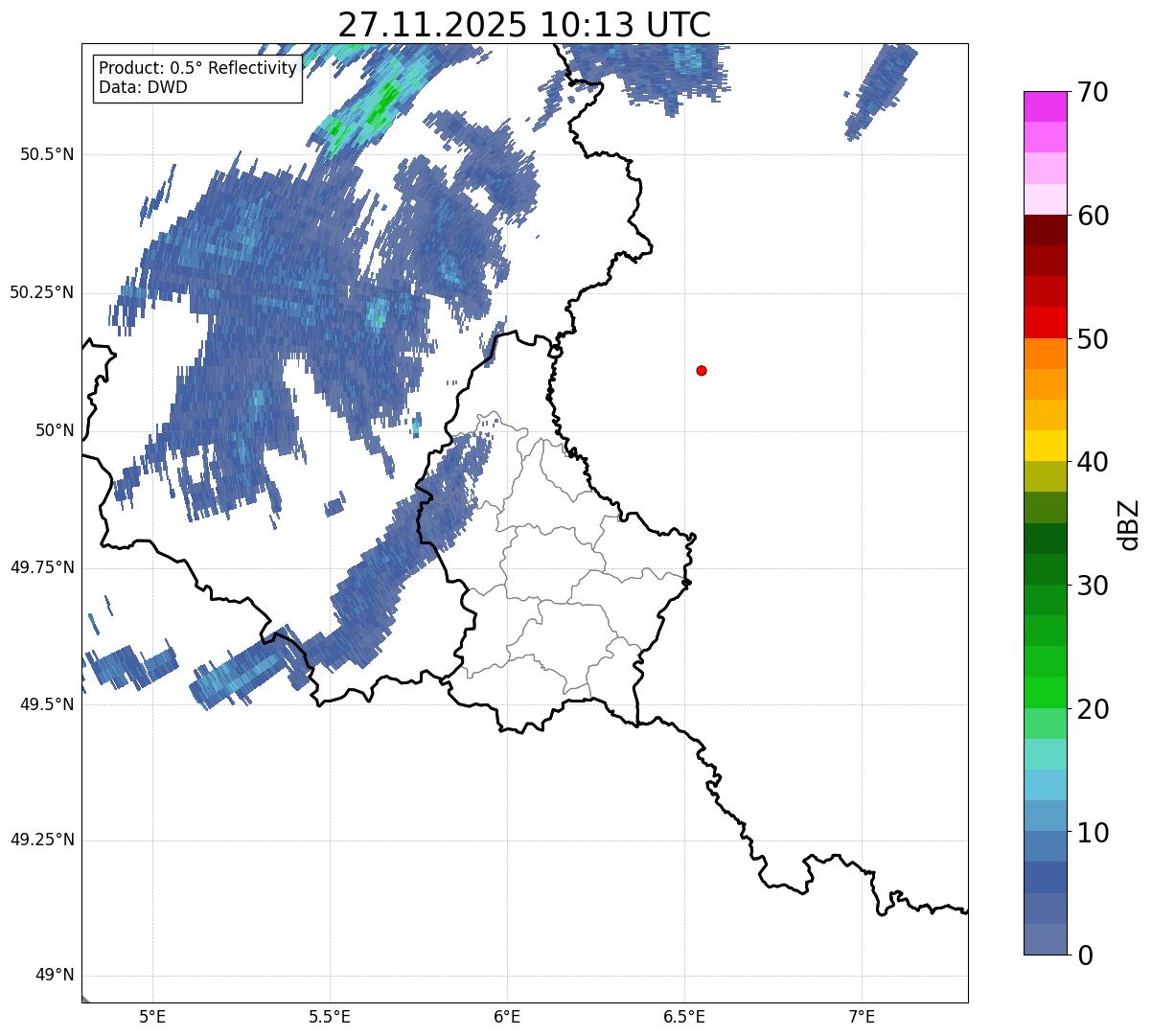The image size is (1152, 1036).
Task: Click the colorbar tick label 20
Action: 1093,709
